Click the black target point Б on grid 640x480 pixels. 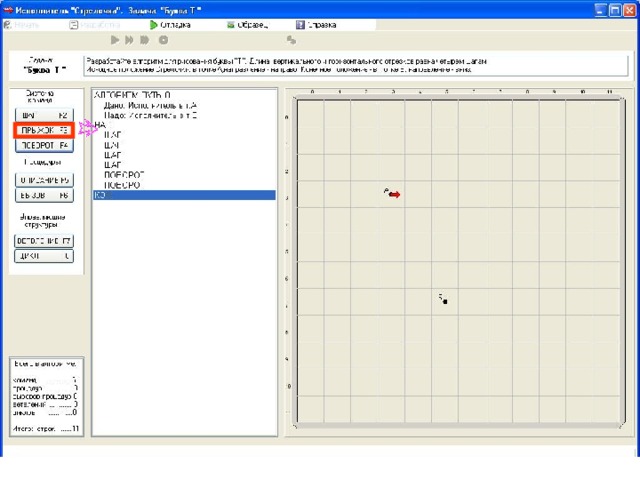[x=445, y=302]
